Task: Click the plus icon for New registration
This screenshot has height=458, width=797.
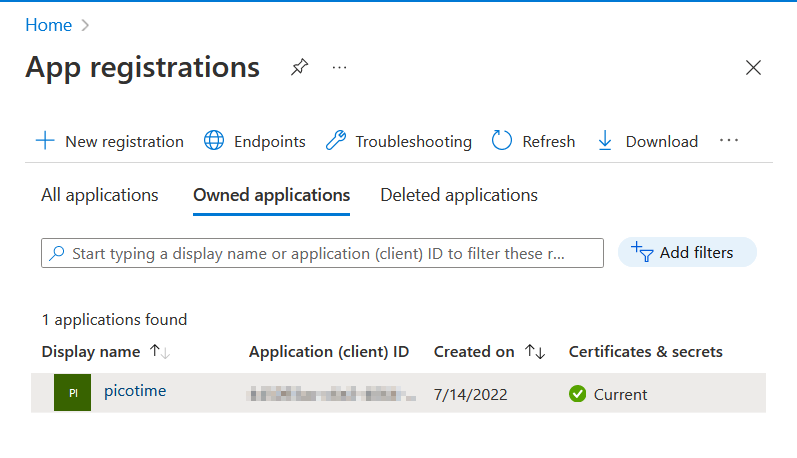Action: [x=45, y=141]
